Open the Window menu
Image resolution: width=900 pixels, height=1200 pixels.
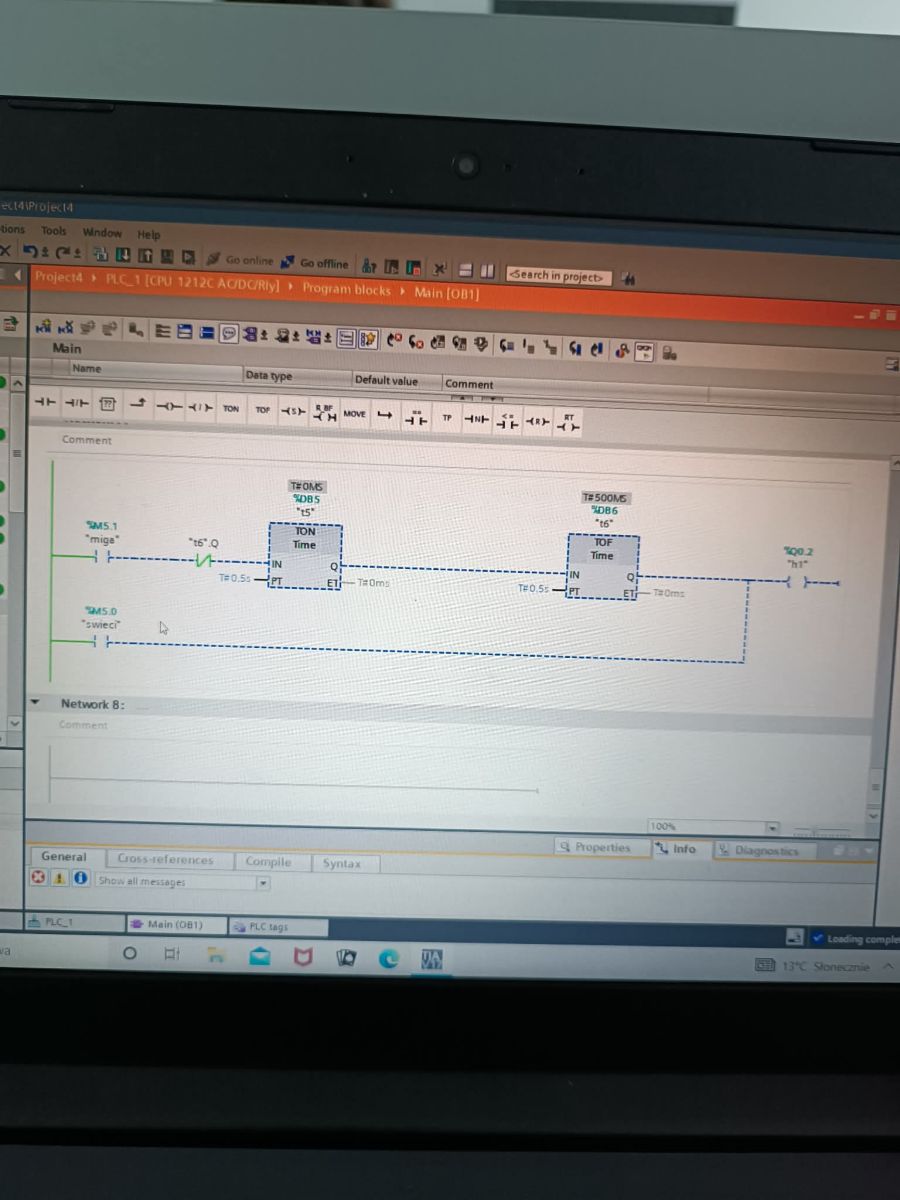(101, 232)
